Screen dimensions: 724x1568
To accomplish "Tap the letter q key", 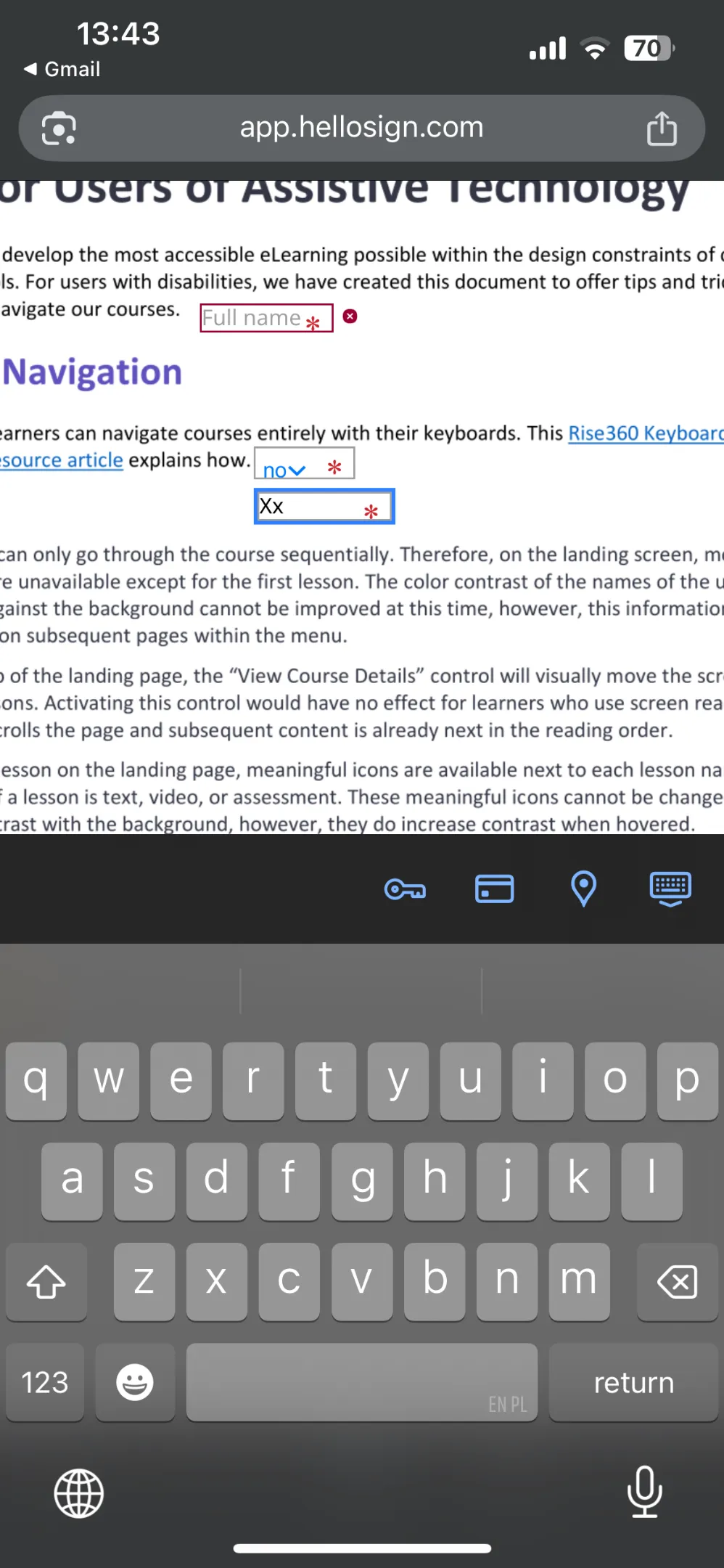I will [36, 1081].
